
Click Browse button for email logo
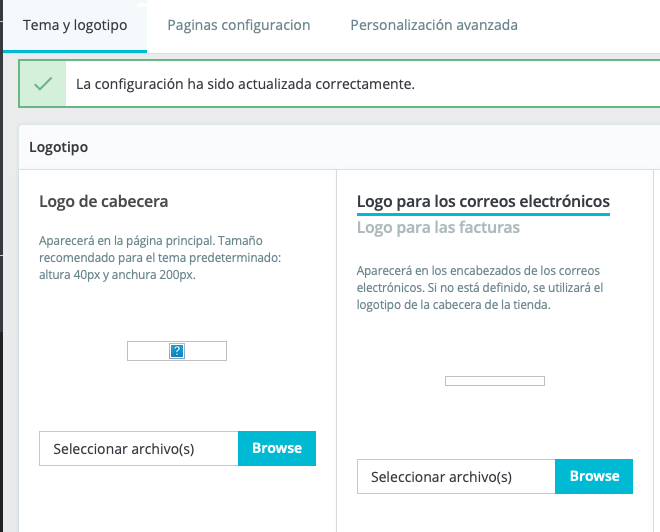coord(594,476)
